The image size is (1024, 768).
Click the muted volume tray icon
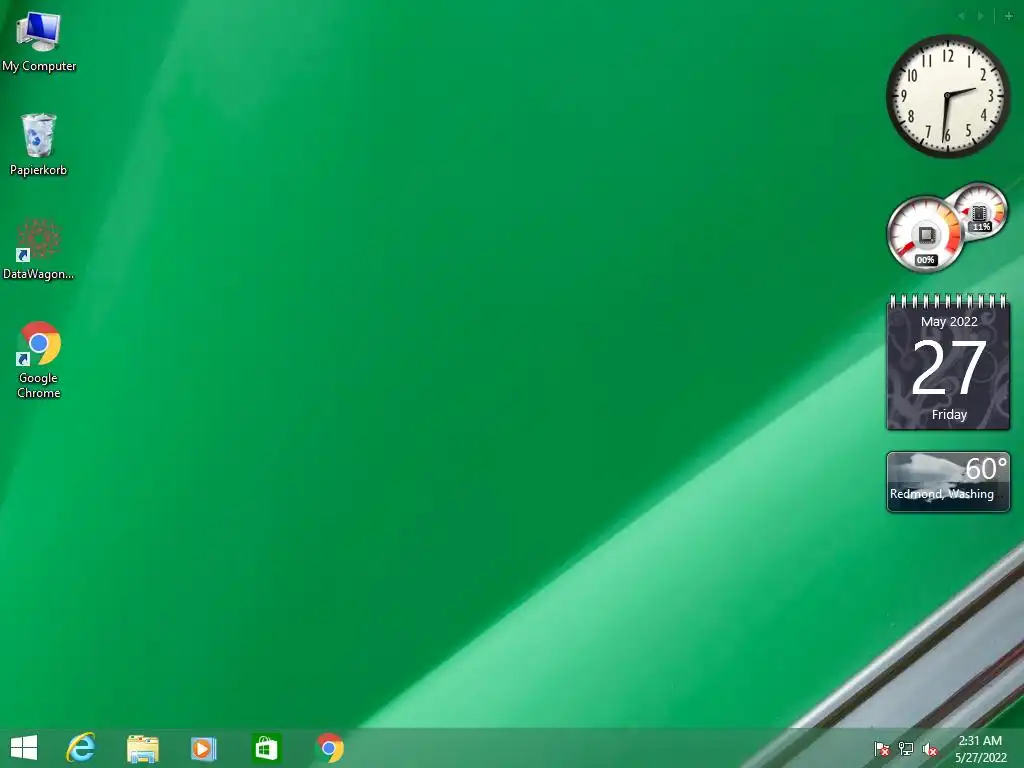(930, 749)
